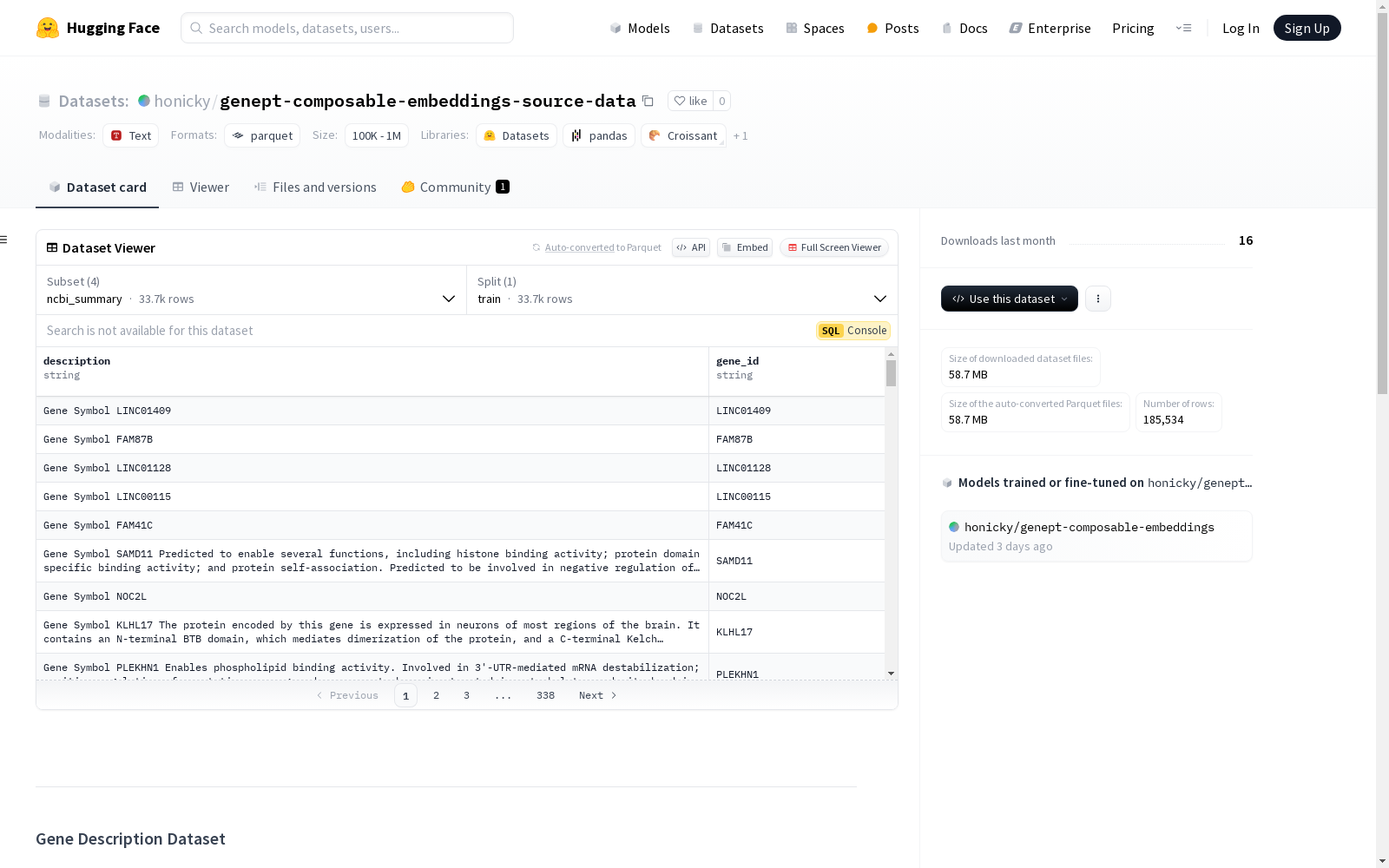Viewport: 1389px width, 868px height.
Task: Select the parquet format tag
Action: (262, 135)
